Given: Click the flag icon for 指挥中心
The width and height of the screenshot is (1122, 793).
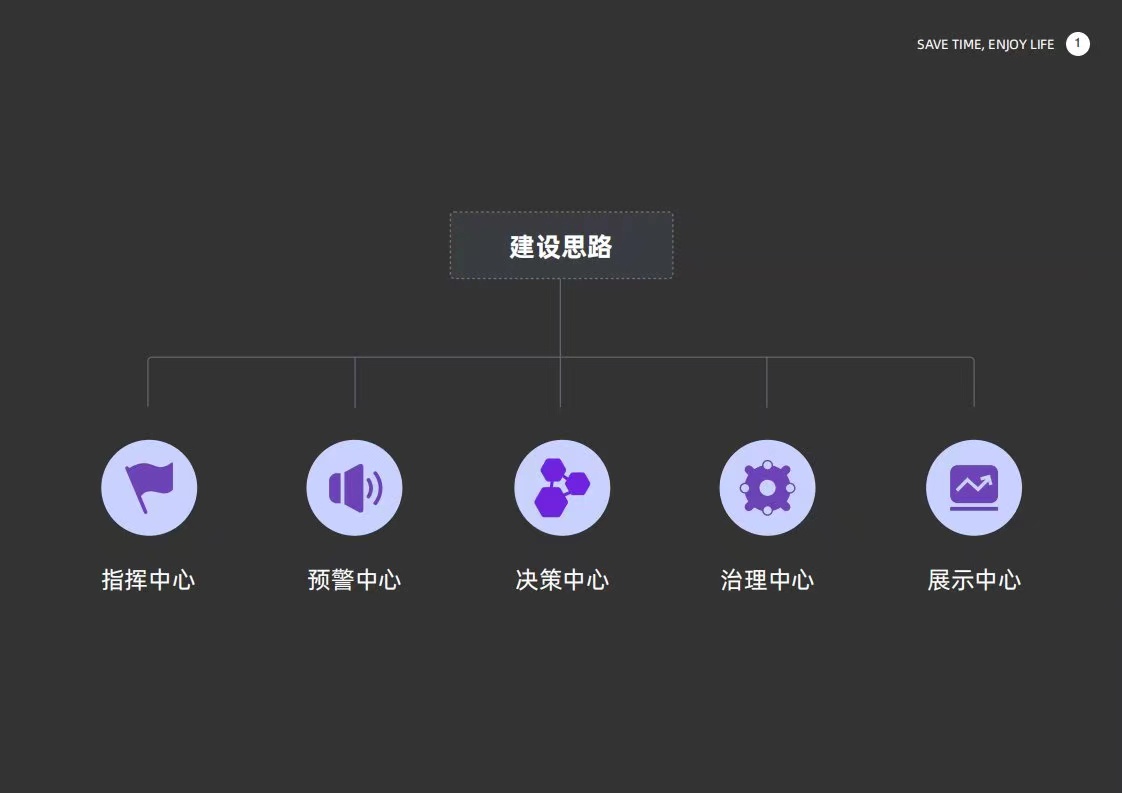Looking at the screenshot, I should click(149, 487).
